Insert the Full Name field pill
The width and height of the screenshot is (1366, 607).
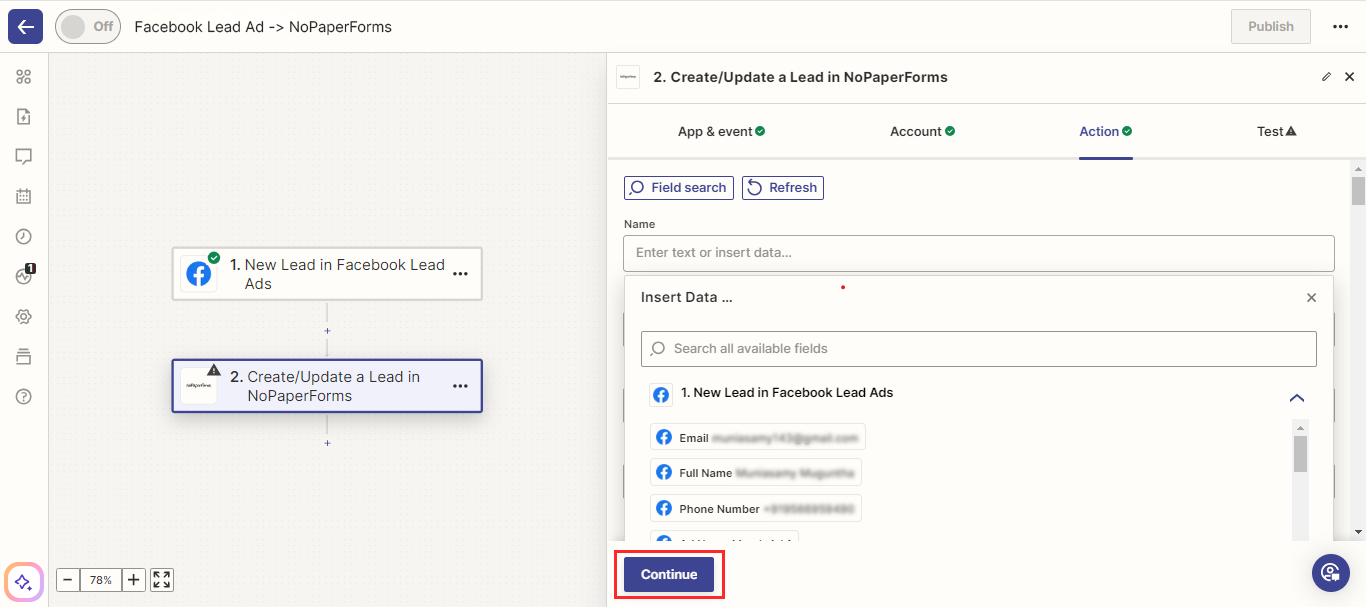[756, 473]
